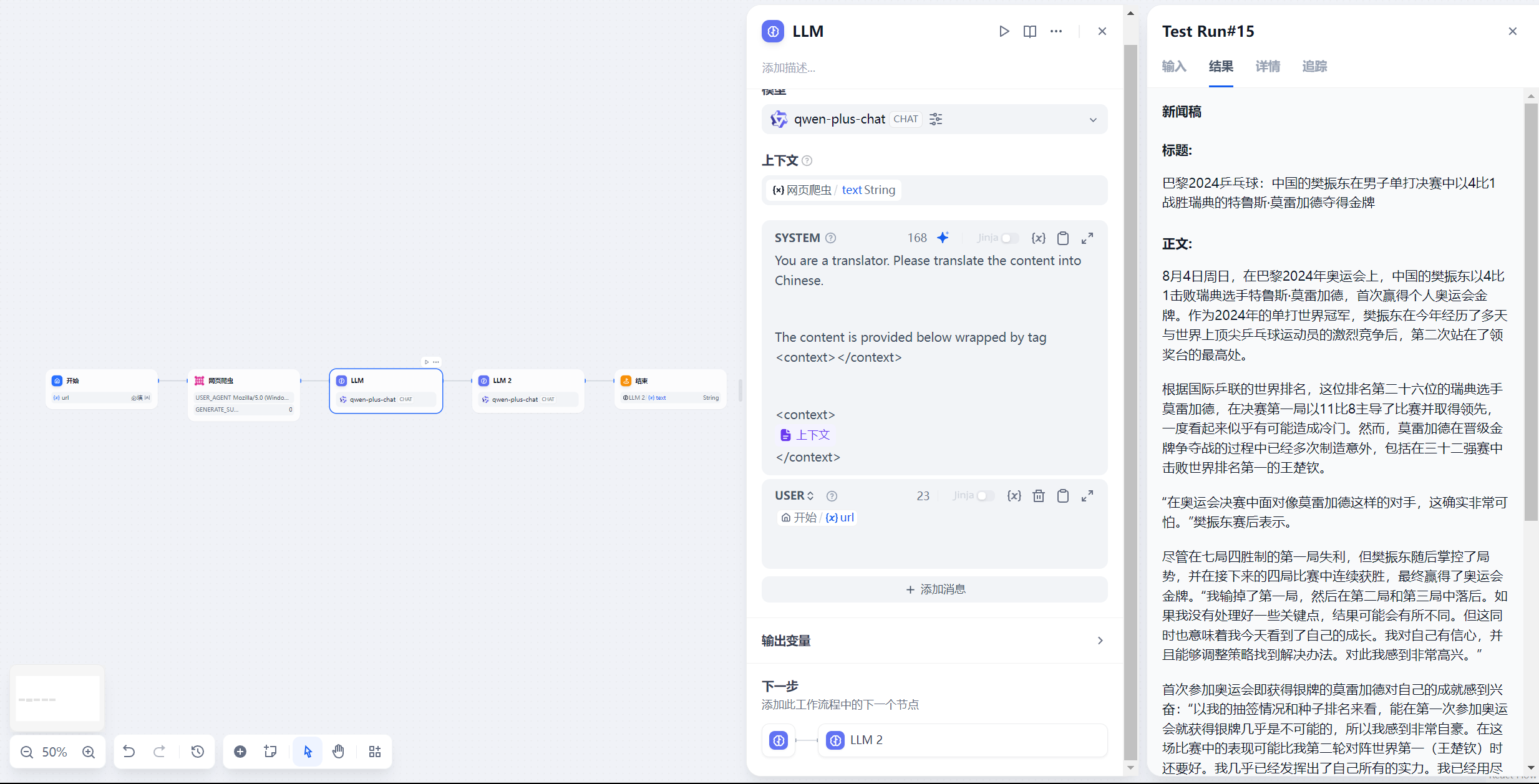Toggle Jinja switch in USER message
This screenshot has width=1539, height=784.
point(984,496)
